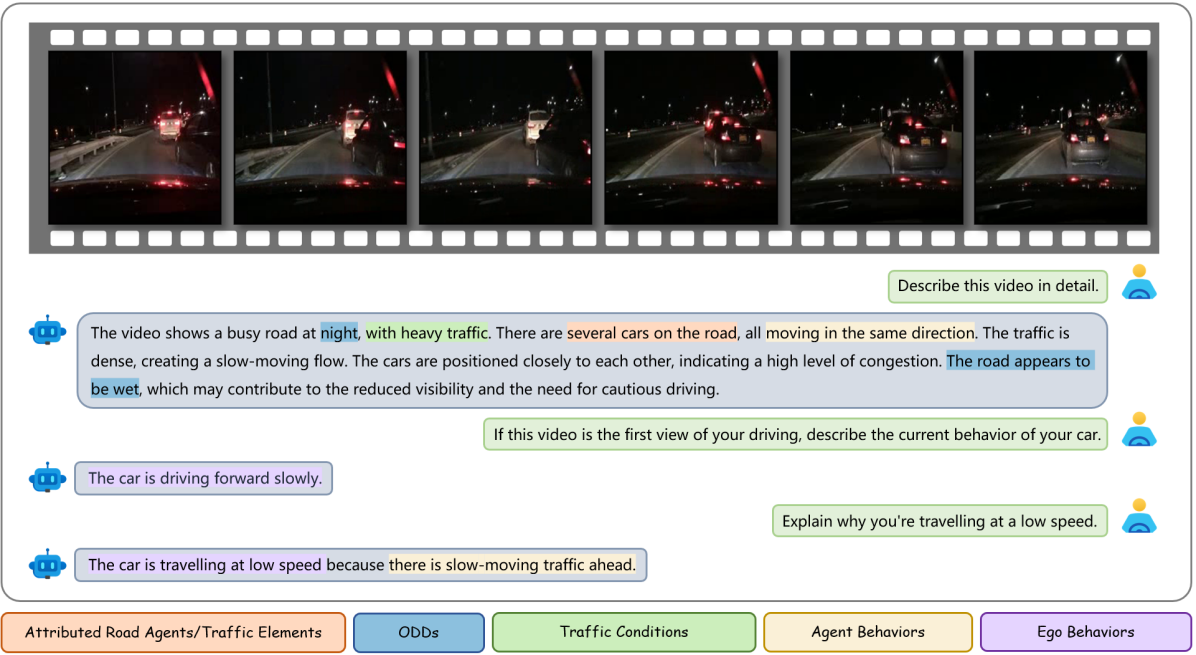Viewport: 1196px width, 655px height.
Task: Click user avatar beside 'Describe this video in detail'
Action: (1139, 282)
